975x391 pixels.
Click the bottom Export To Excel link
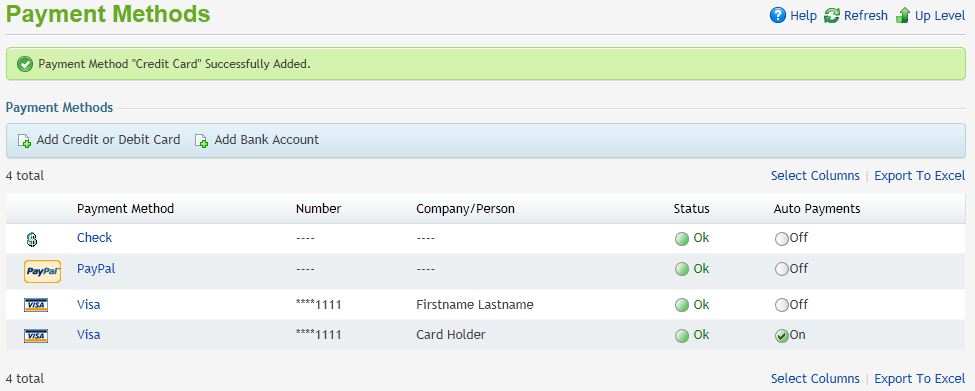click(x=920, y=379)
